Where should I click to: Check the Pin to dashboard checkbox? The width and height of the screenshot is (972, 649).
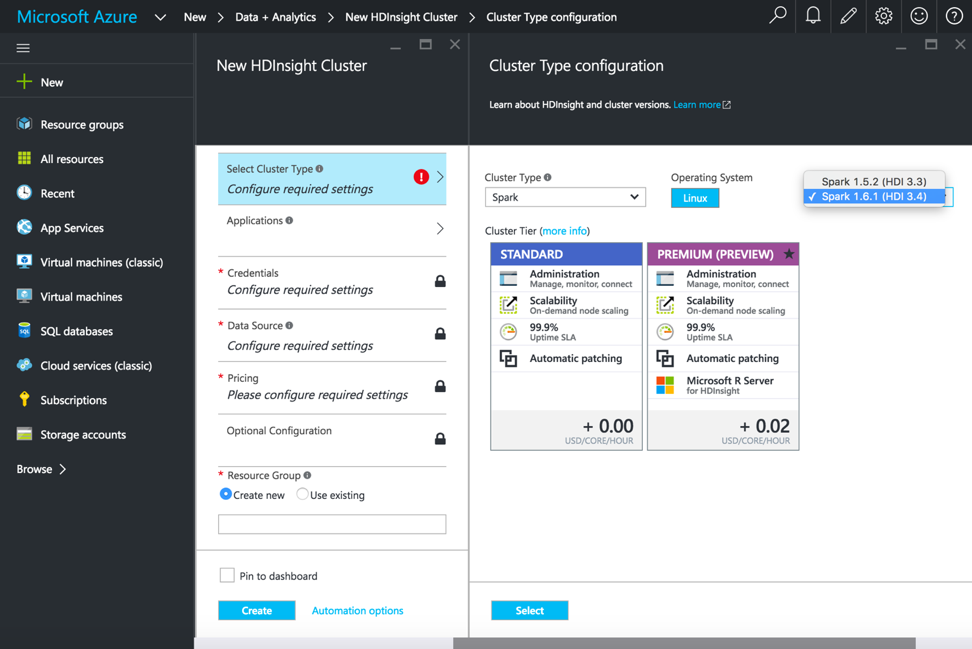(228, 575)
